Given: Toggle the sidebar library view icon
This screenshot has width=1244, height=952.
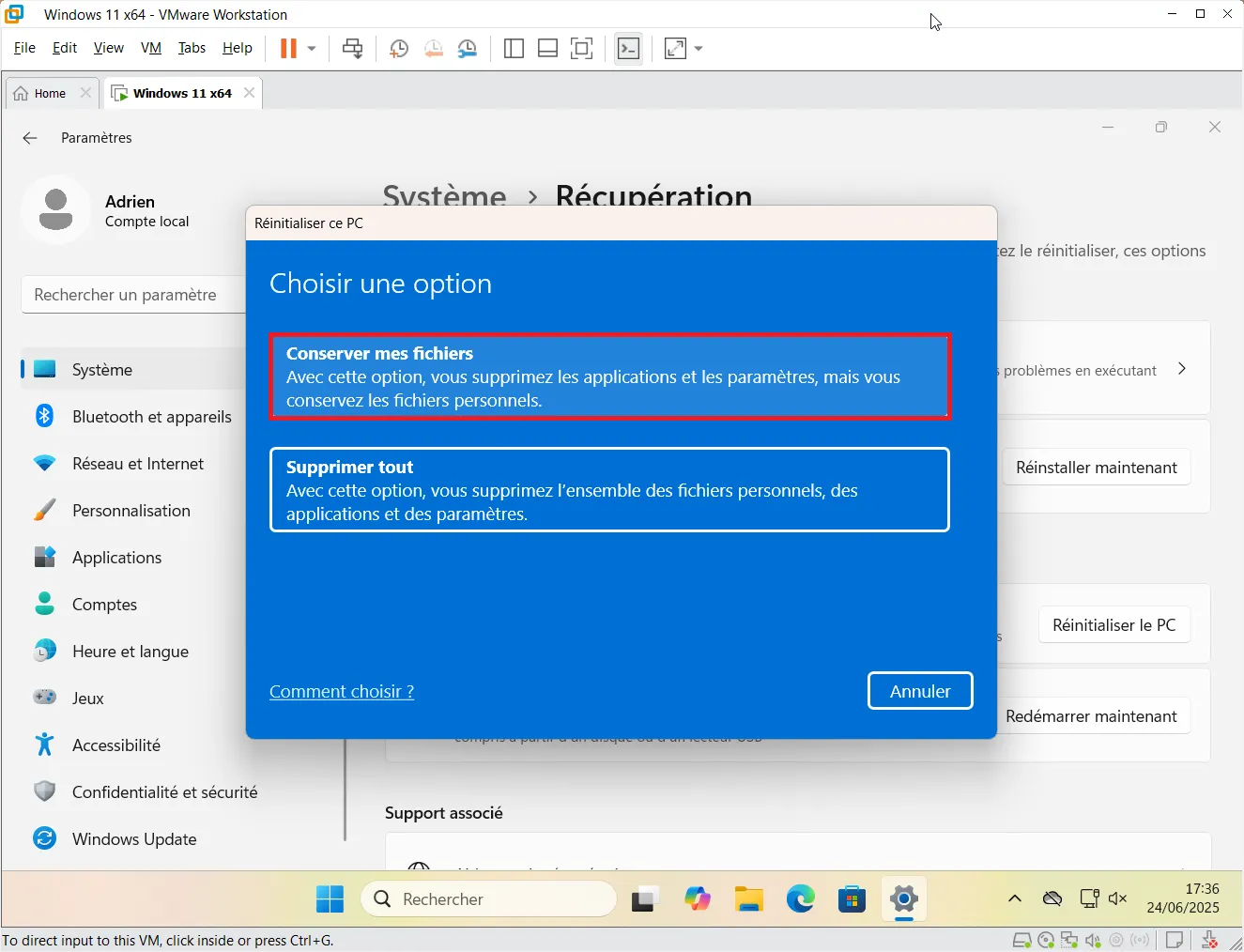Looking at the screenshot, I should (x=514, y=49).
